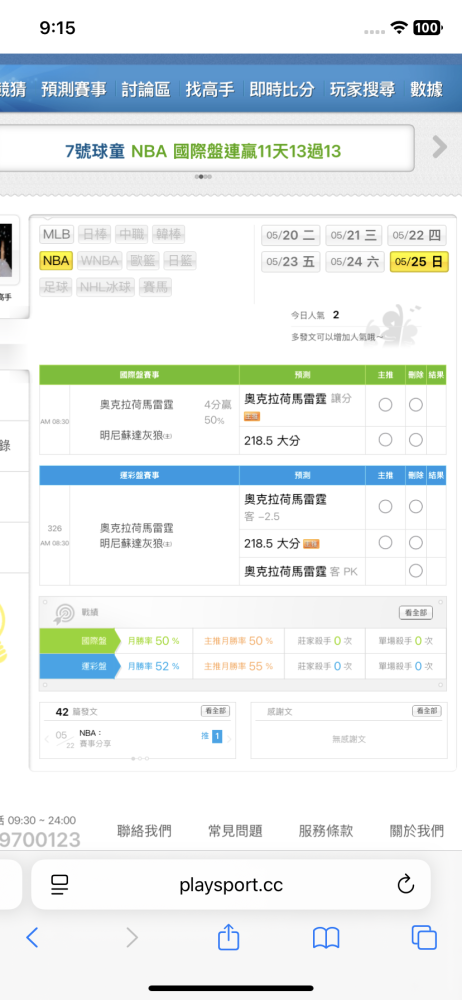Select the WNBA league tab

pyautogui.click(x=100, y=260)
